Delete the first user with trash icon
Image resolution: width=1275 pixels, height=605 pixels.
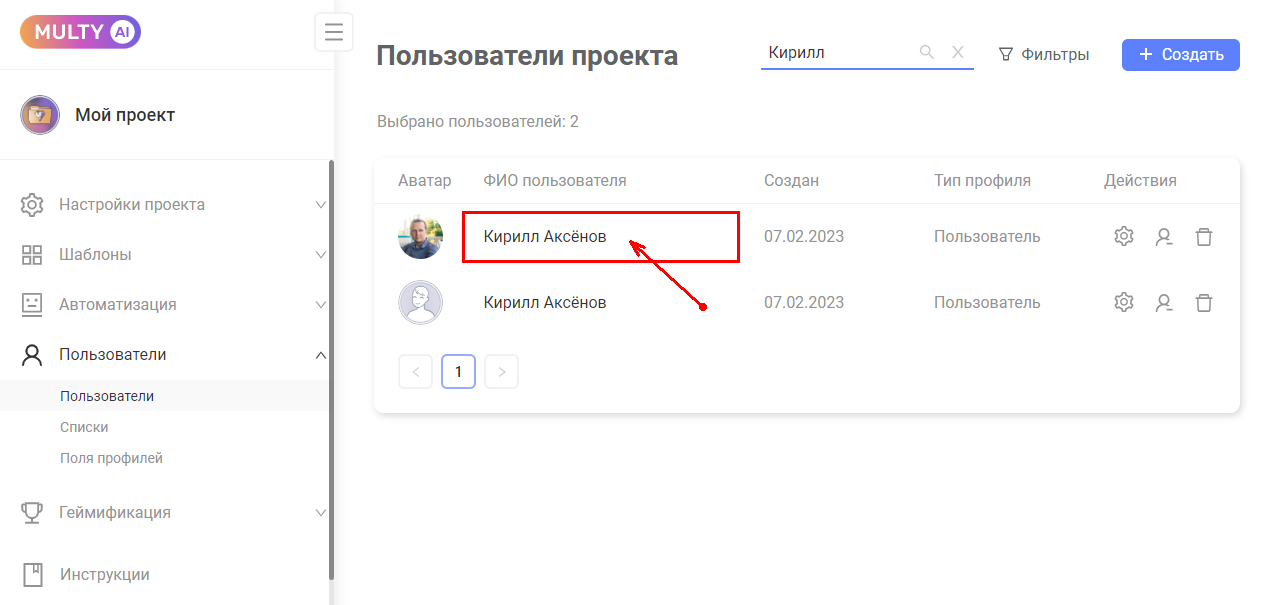[x=1204, y=237]
